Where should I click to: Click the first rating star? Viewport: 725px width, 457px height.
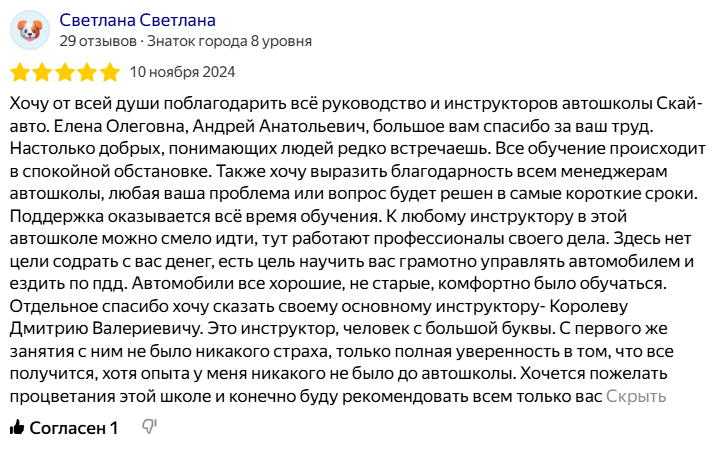pos(19,72)
